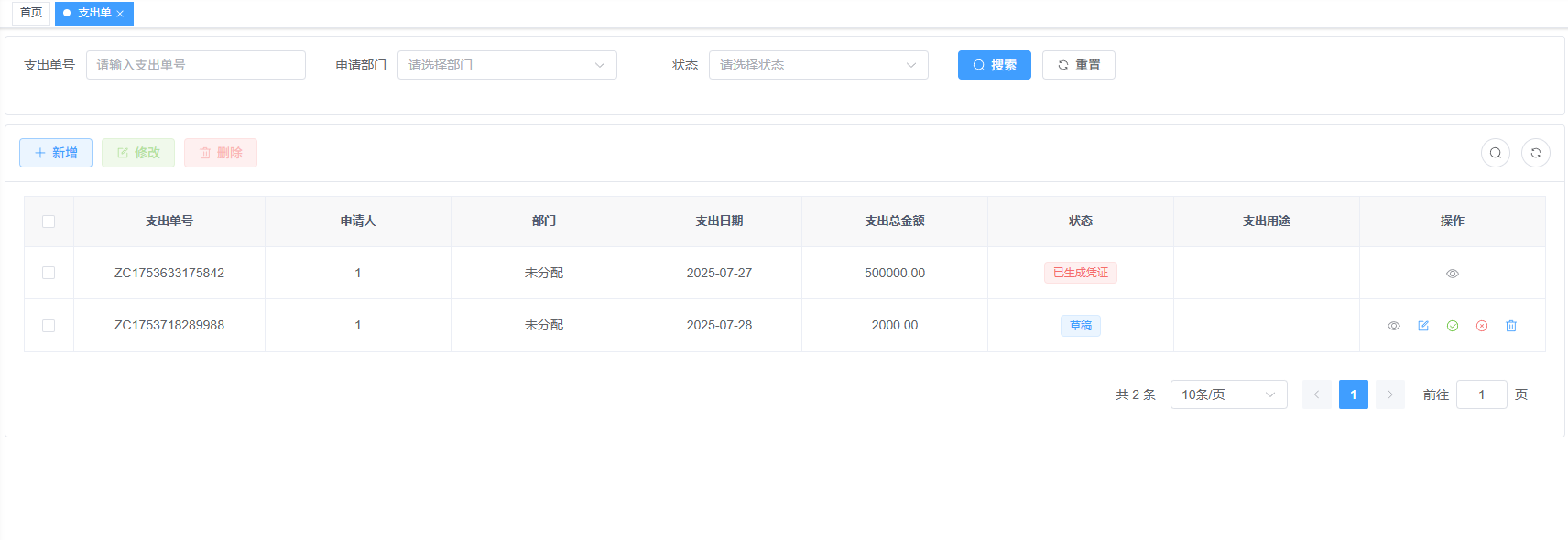The image size is (1568, 540).
Task: Click the trash delete icon in draft row
Action: tap(1510, 326)
